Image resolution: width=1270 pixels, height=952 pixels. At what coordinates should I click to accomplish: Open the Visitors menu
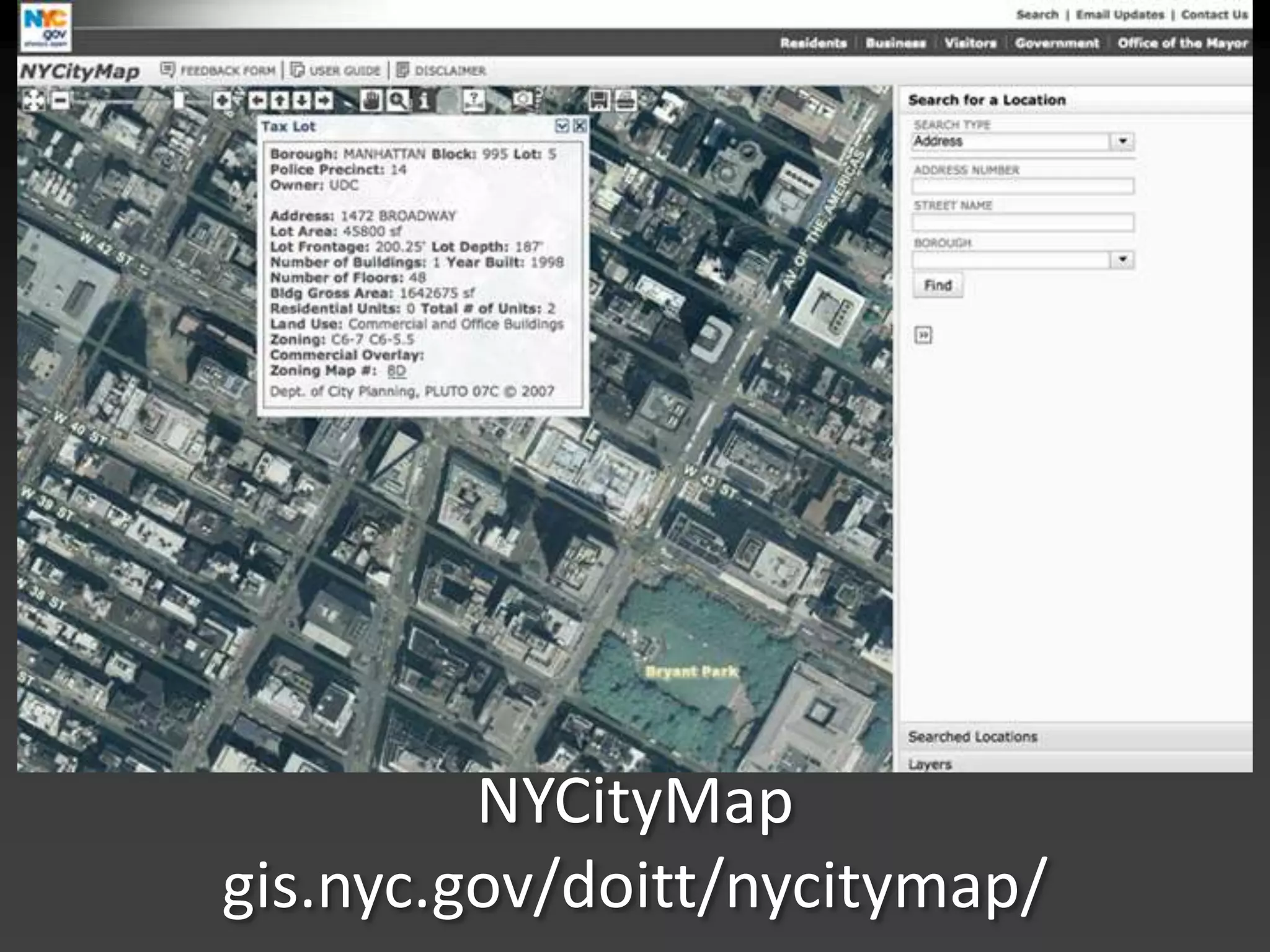click(970, 43)
